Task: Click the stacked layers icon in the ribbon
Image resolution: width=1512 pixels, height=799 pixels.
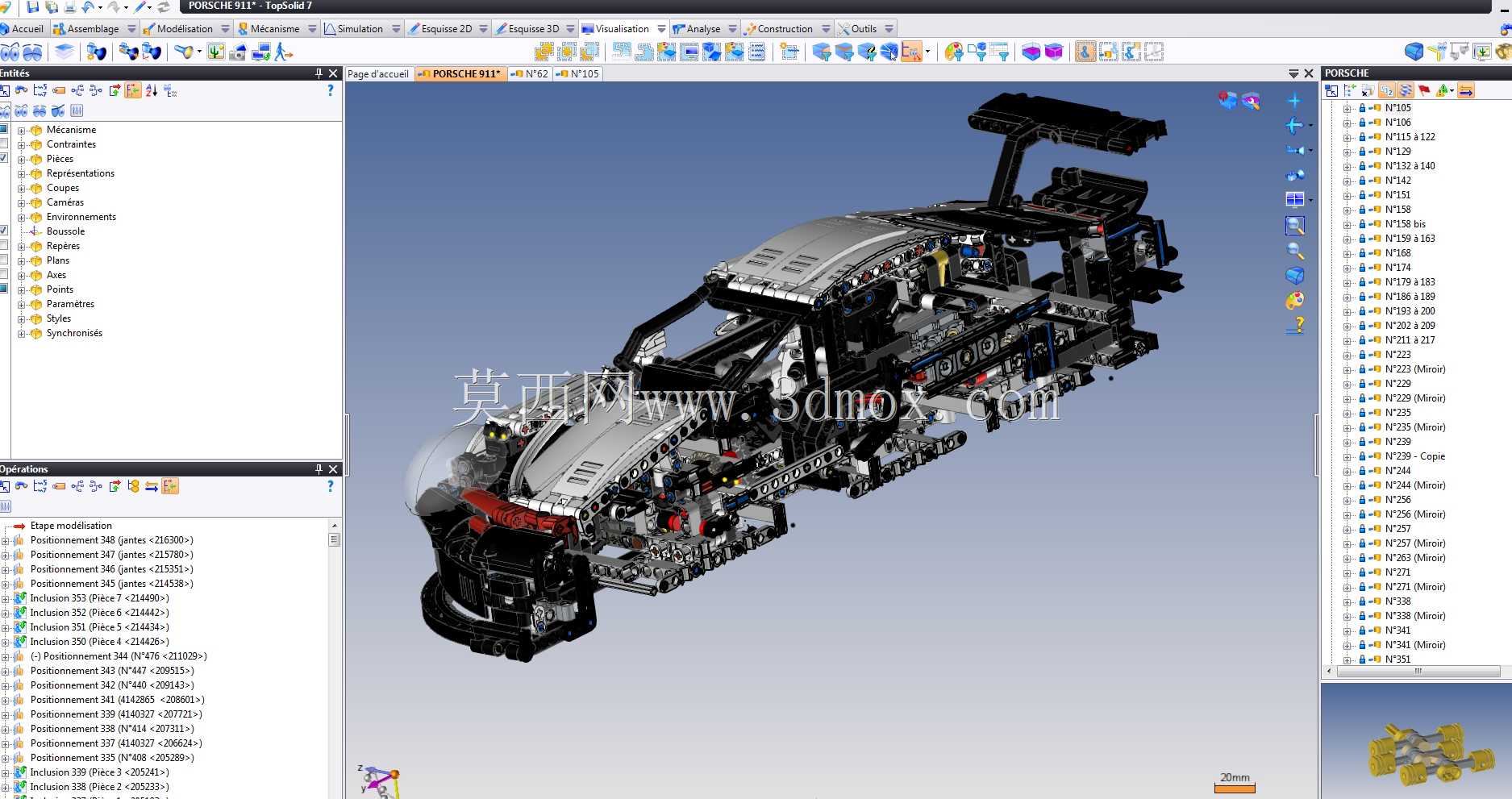Action: (65, 52)
